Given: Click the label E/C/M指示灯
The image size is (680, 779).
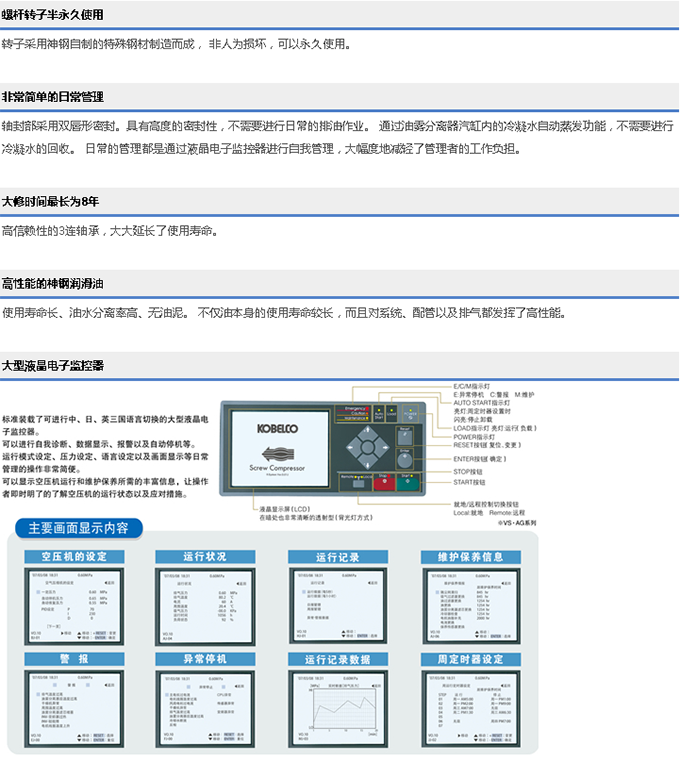Looking at the screenshot, I should [471, 387].
